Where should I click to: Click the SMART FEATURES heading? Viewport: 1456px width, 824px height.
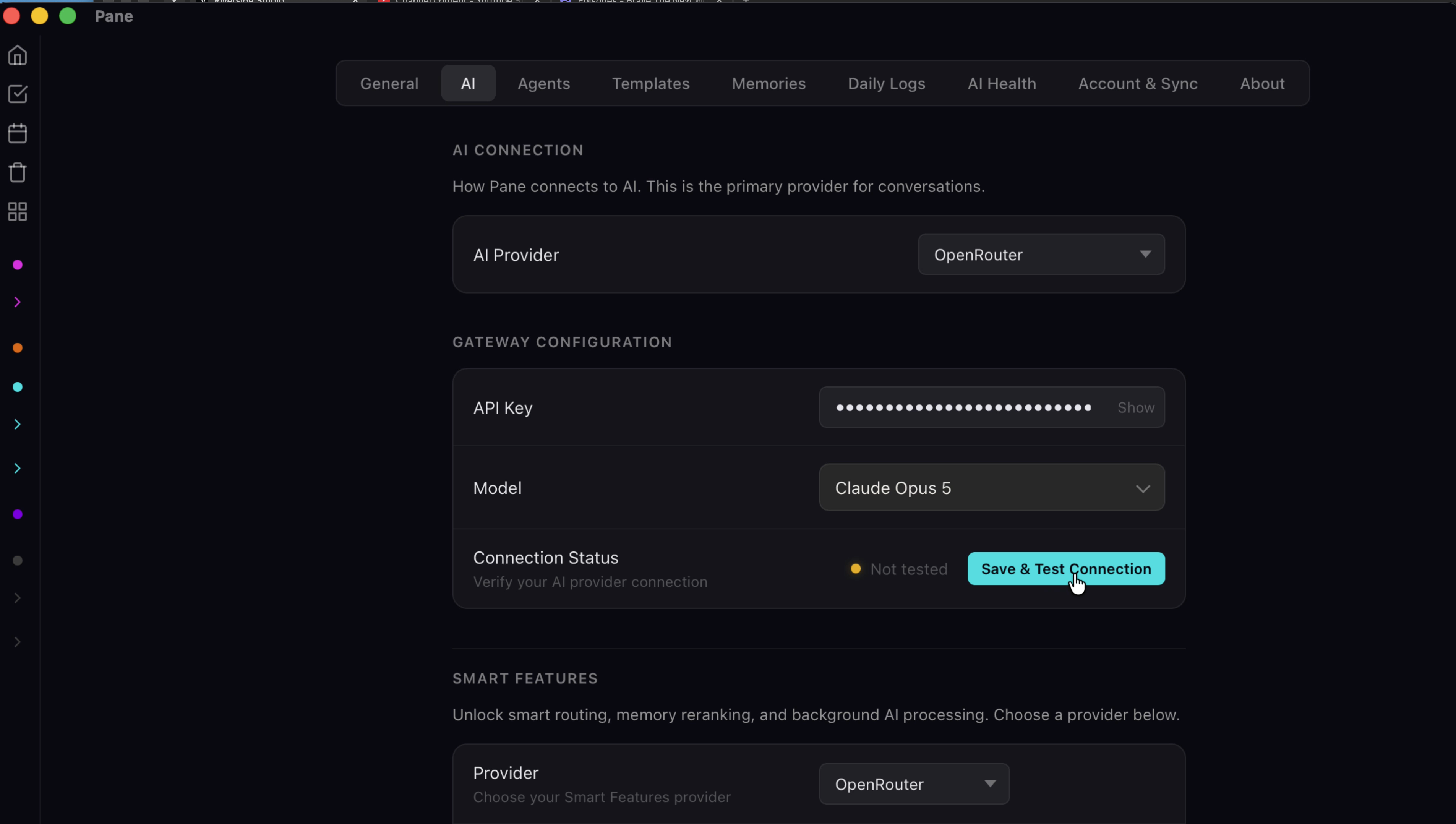click(x=525, y=678)
